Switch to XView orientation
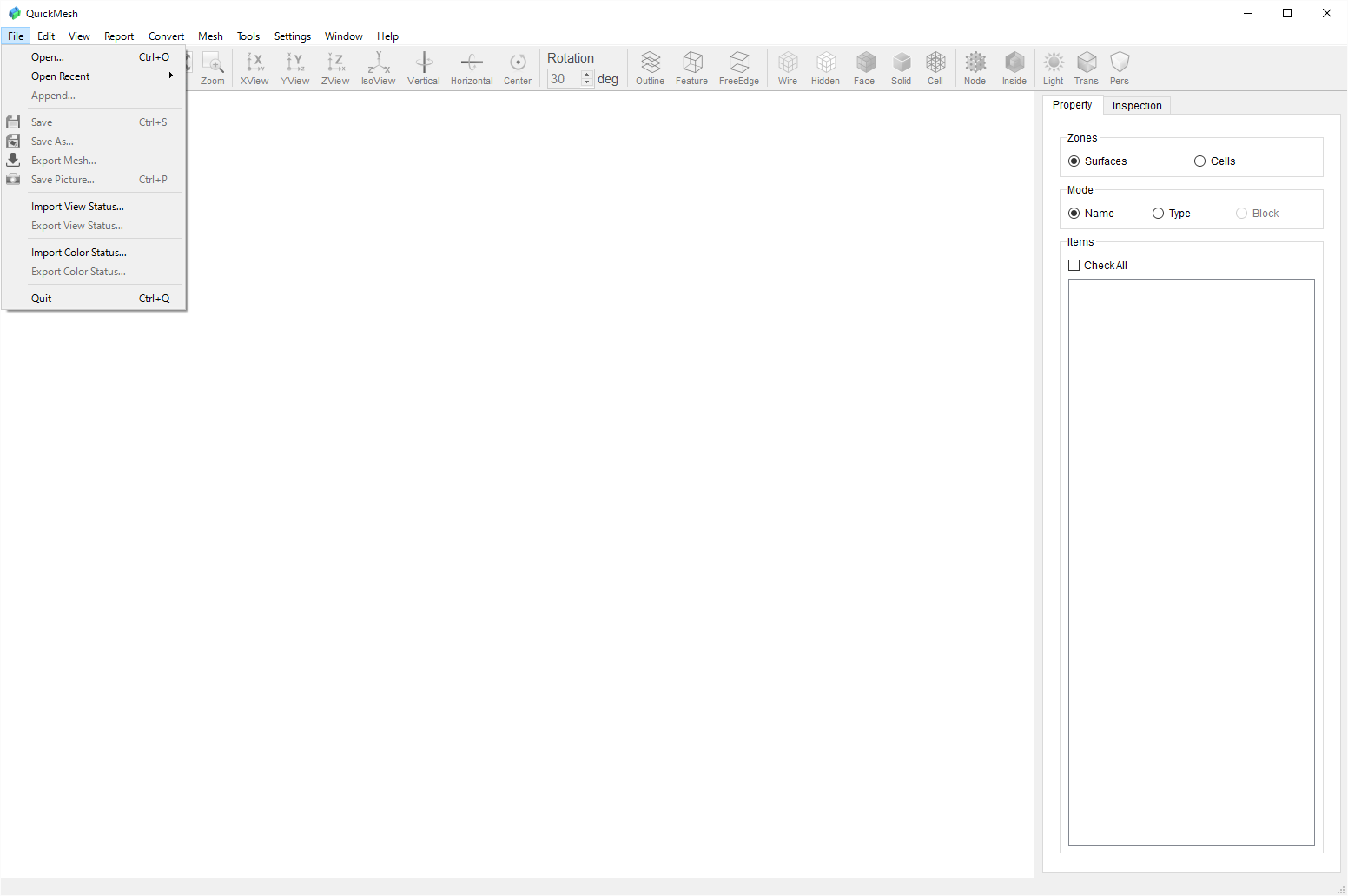 click(x=254, y=68)
